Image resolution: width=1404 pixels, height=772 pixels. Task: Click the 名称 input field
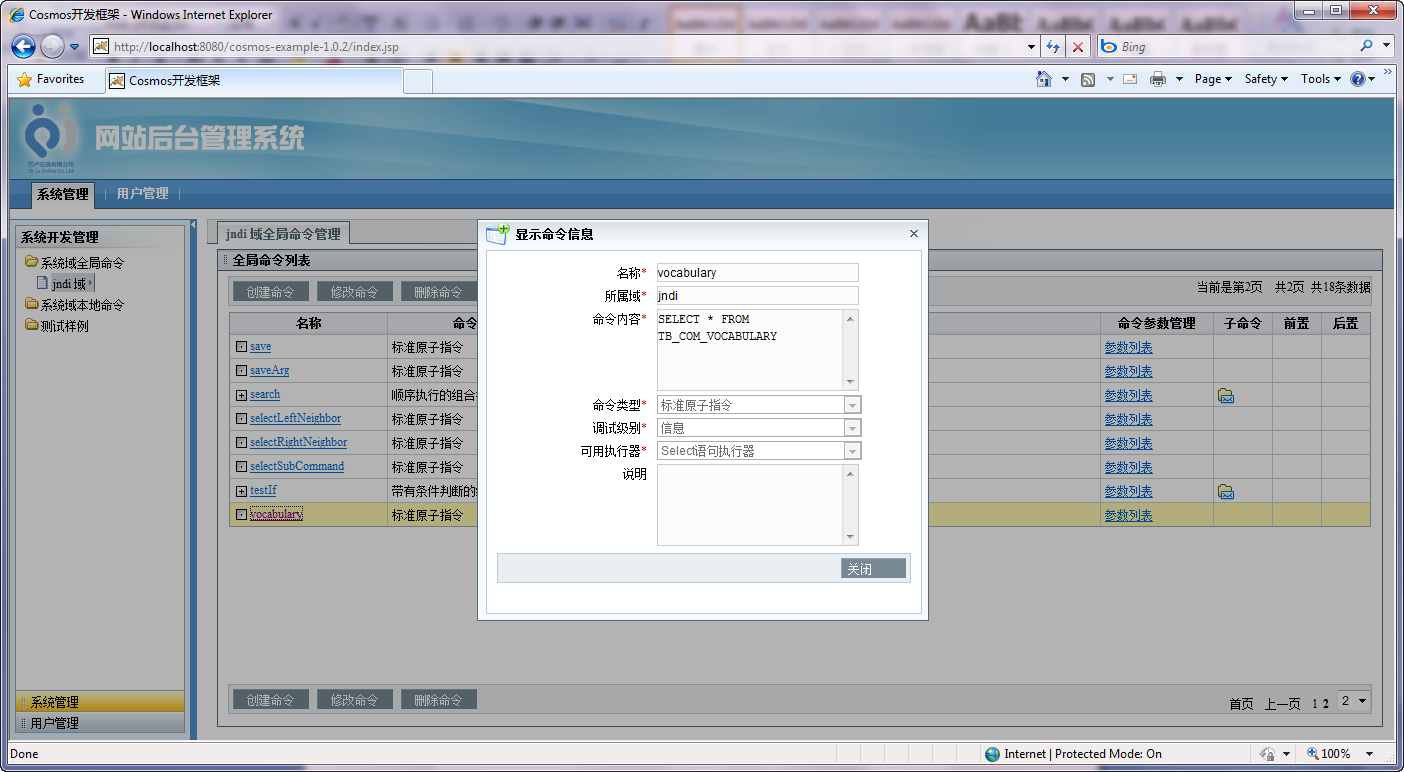[x=757, y=273]
